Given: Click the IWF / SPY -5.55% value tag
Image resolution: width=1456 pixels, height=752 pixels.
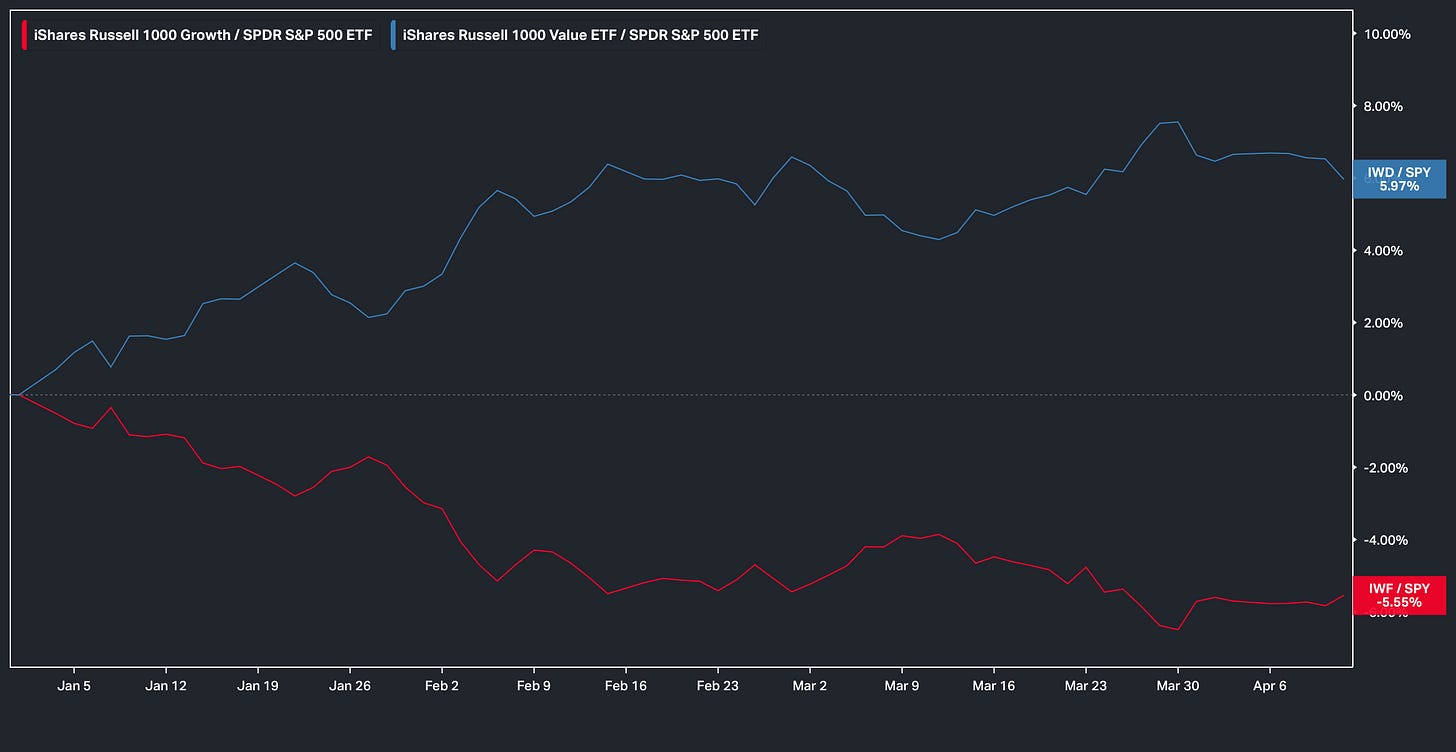Looking at the screenshot, I should click(1399, 596).
